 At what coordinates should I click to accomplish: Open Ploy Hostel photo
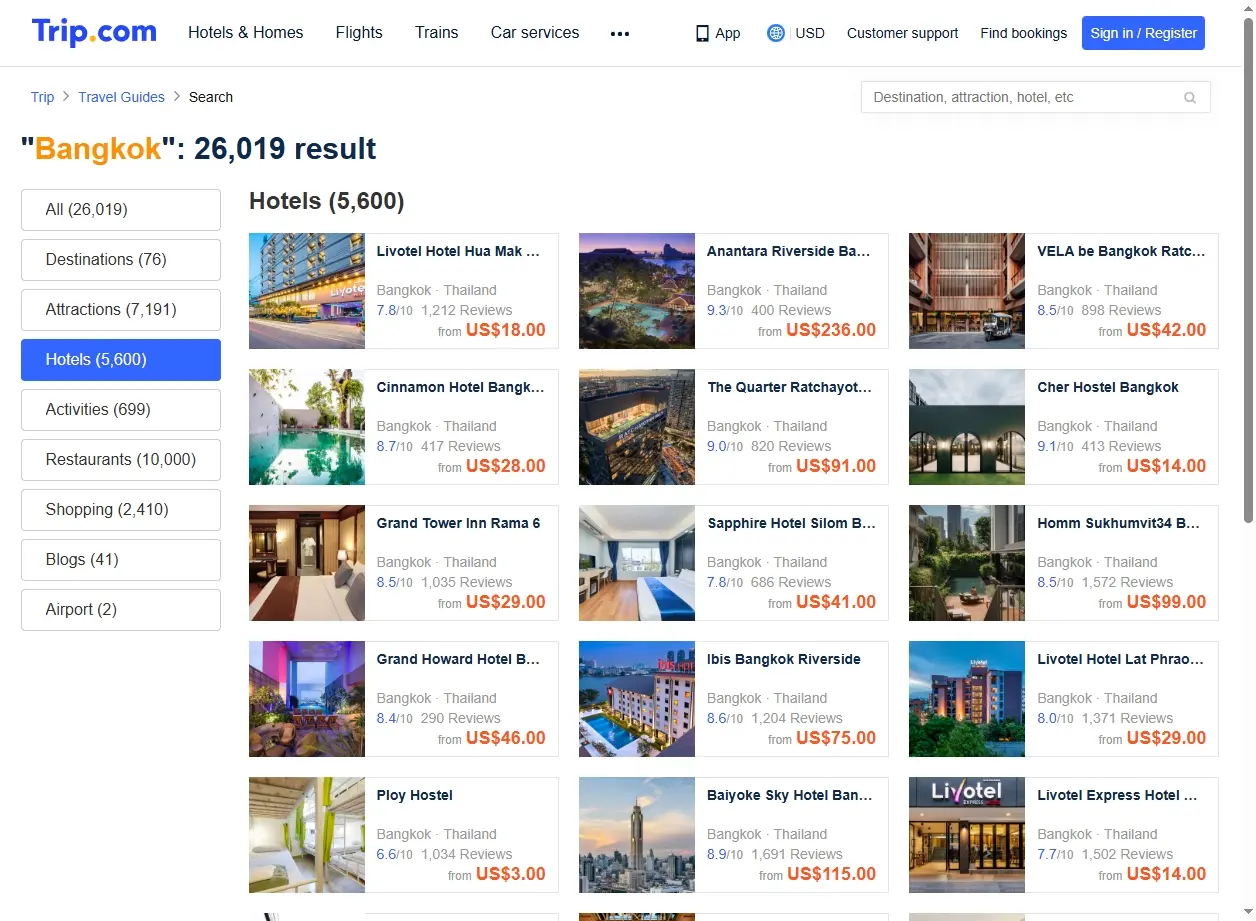click(x=307, y=835)
